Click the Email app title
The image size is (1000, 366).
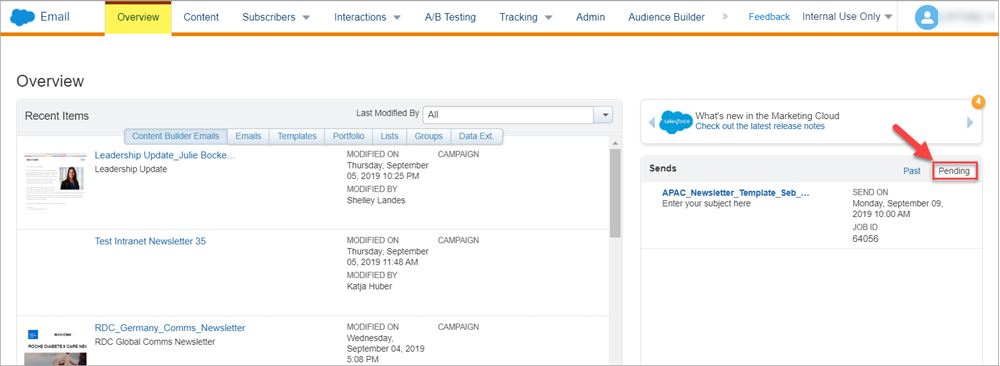coord(55,17)
